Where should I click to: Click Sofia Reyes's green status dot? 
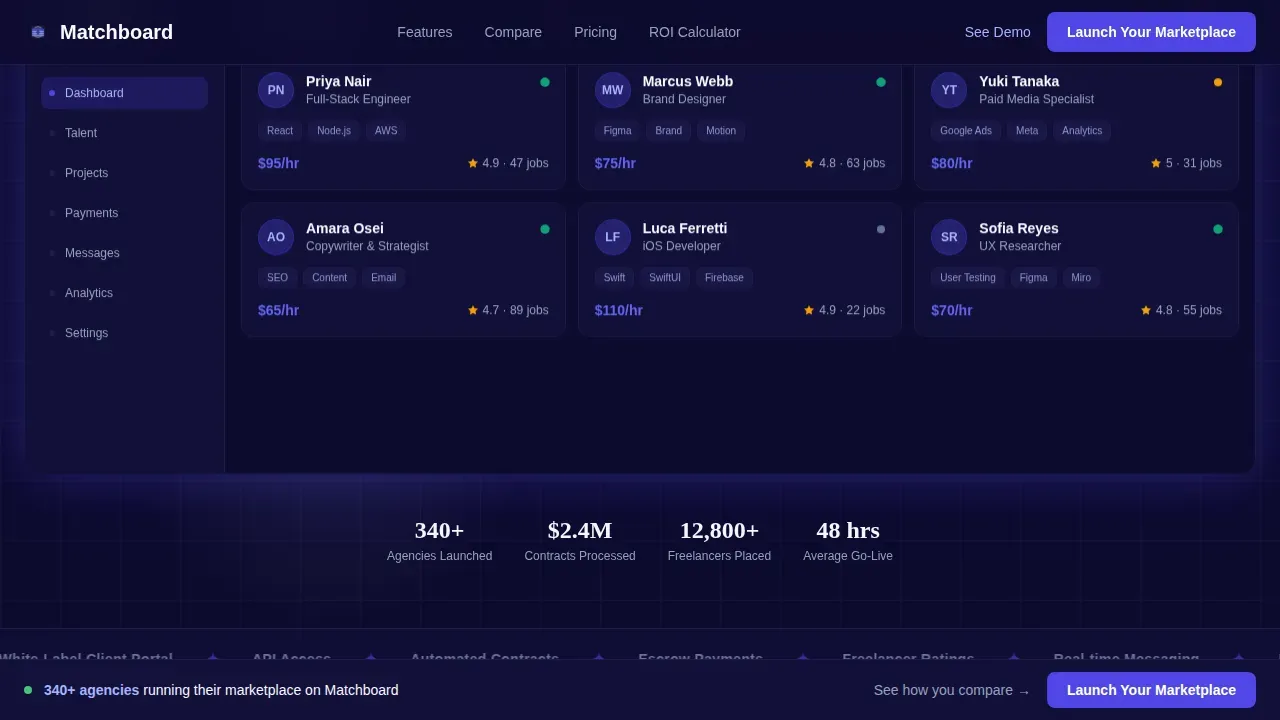point(1218,229)
